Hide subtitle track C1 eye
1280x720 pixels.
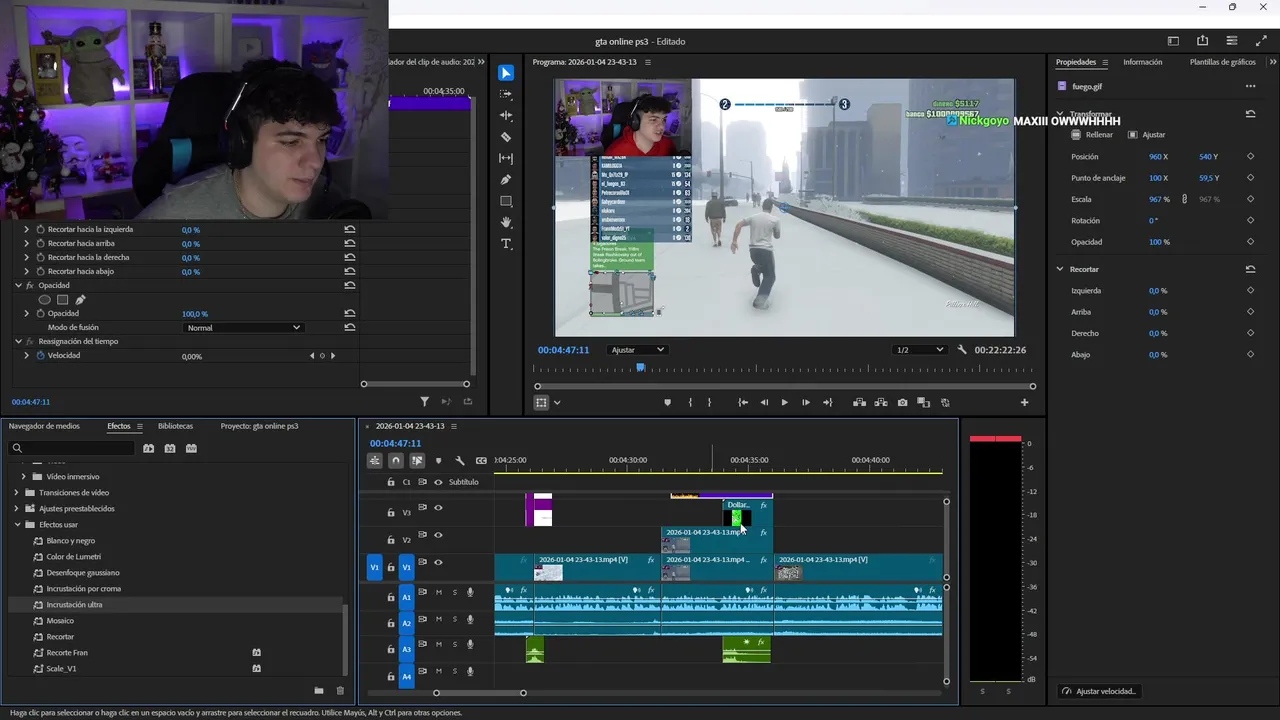(438, 482)
